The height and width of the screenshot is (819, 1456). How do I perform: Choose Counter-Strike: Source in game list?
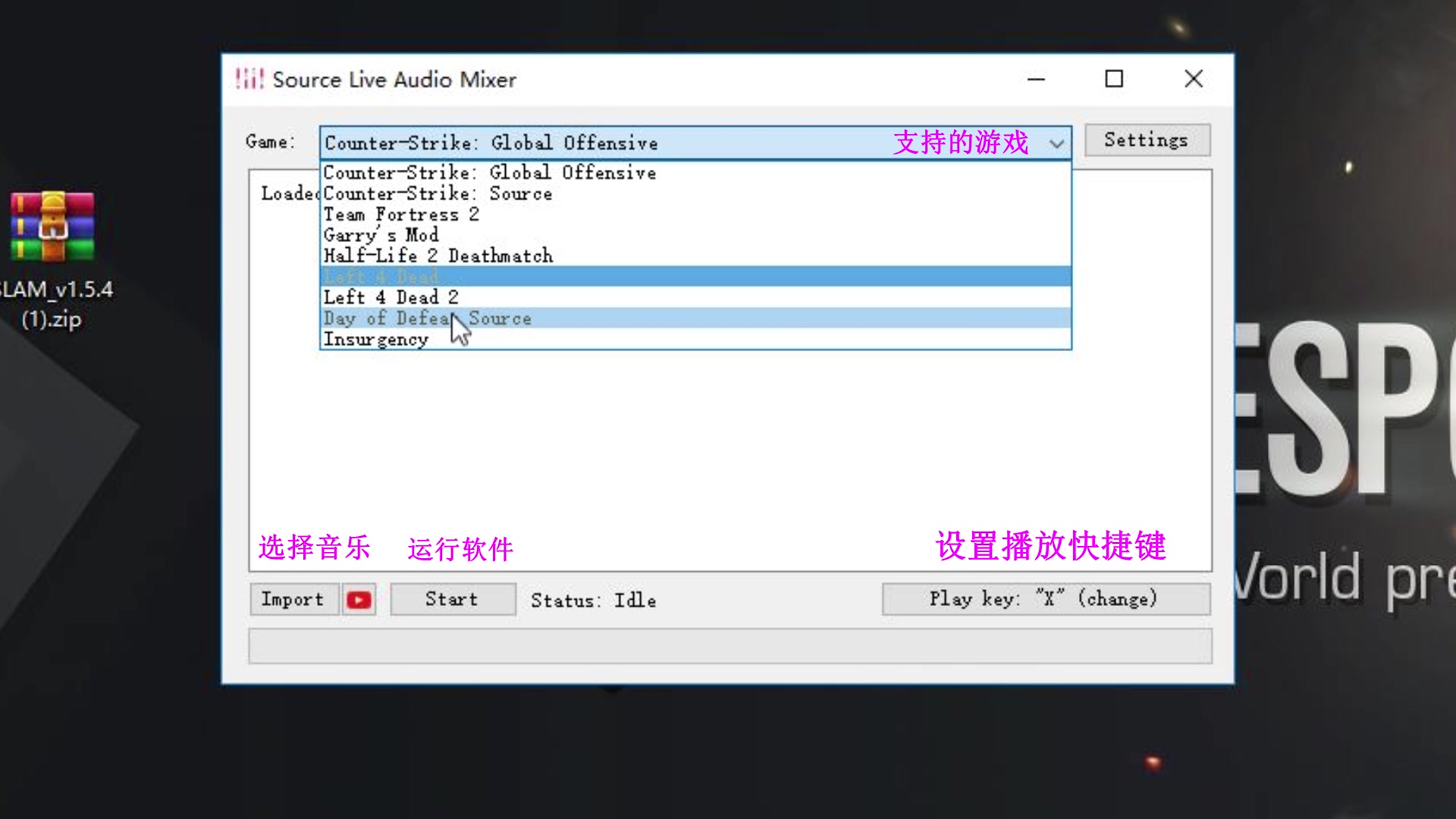[438, 194]
